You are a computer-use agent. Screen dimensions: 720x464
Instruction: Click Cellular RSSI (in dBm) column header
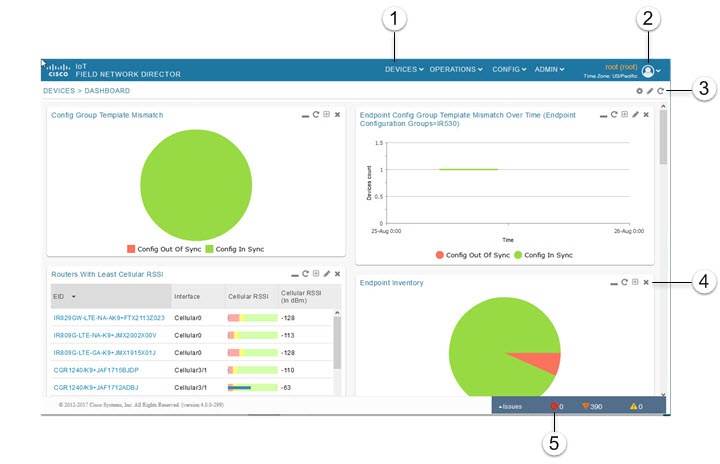click(309, 297)
